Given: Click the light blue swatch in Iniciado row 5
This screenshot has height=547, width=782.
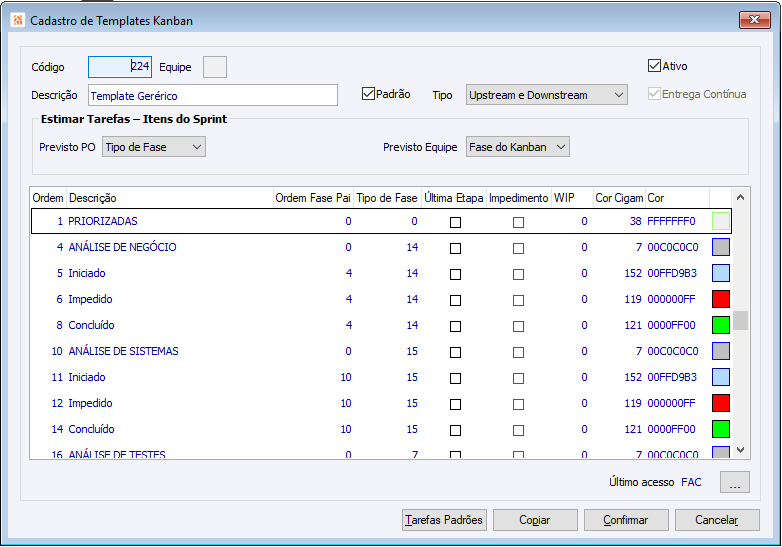Looking at the screenshot, I should click(721, 273).
